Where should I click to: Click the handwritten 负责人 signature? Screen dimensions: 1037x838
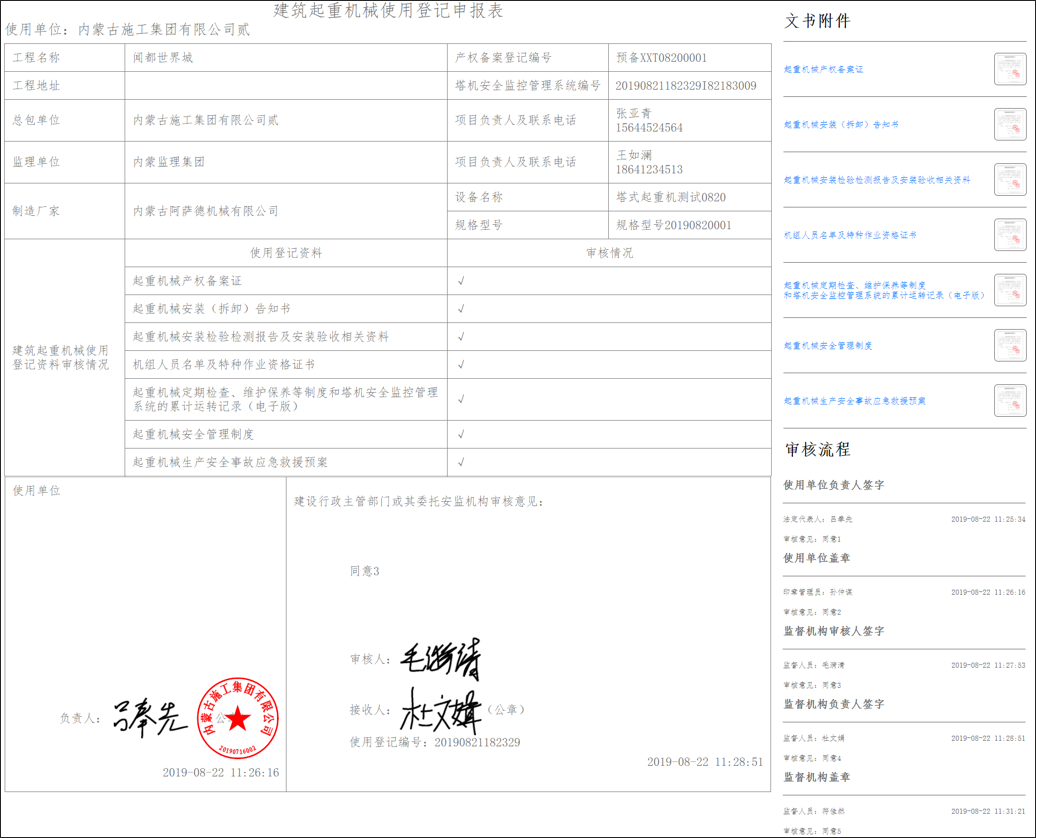pos(150,718)
